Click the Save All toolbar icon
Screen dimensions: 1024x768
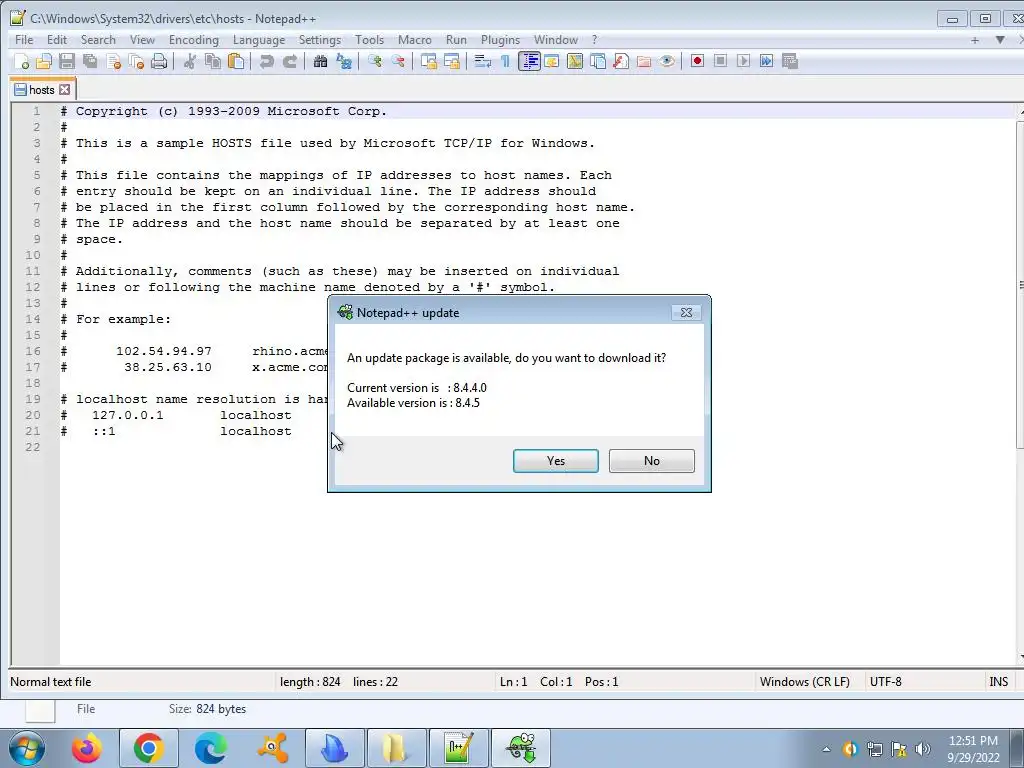pyautogui.click(x=90, y=61)
